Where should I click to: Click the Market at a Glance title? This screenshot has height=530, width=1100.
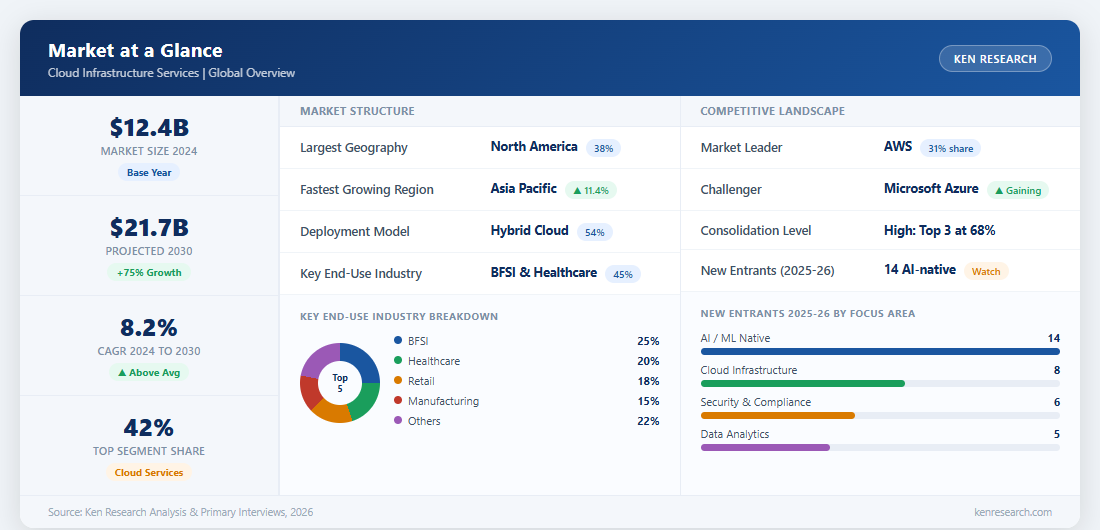tap(135, 51)
